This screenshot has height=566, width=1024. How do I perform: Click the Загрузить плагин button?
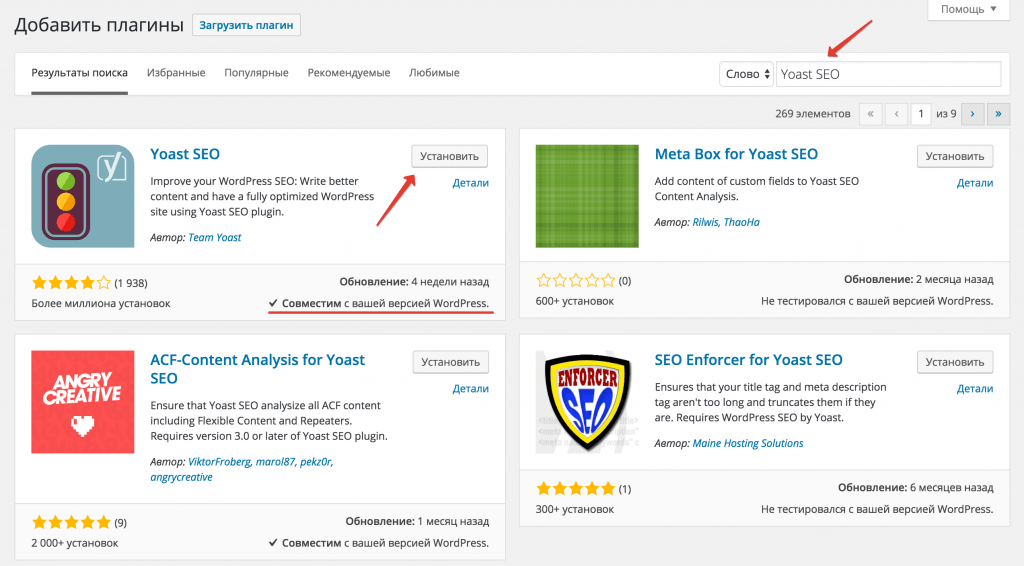pos(246,25)
